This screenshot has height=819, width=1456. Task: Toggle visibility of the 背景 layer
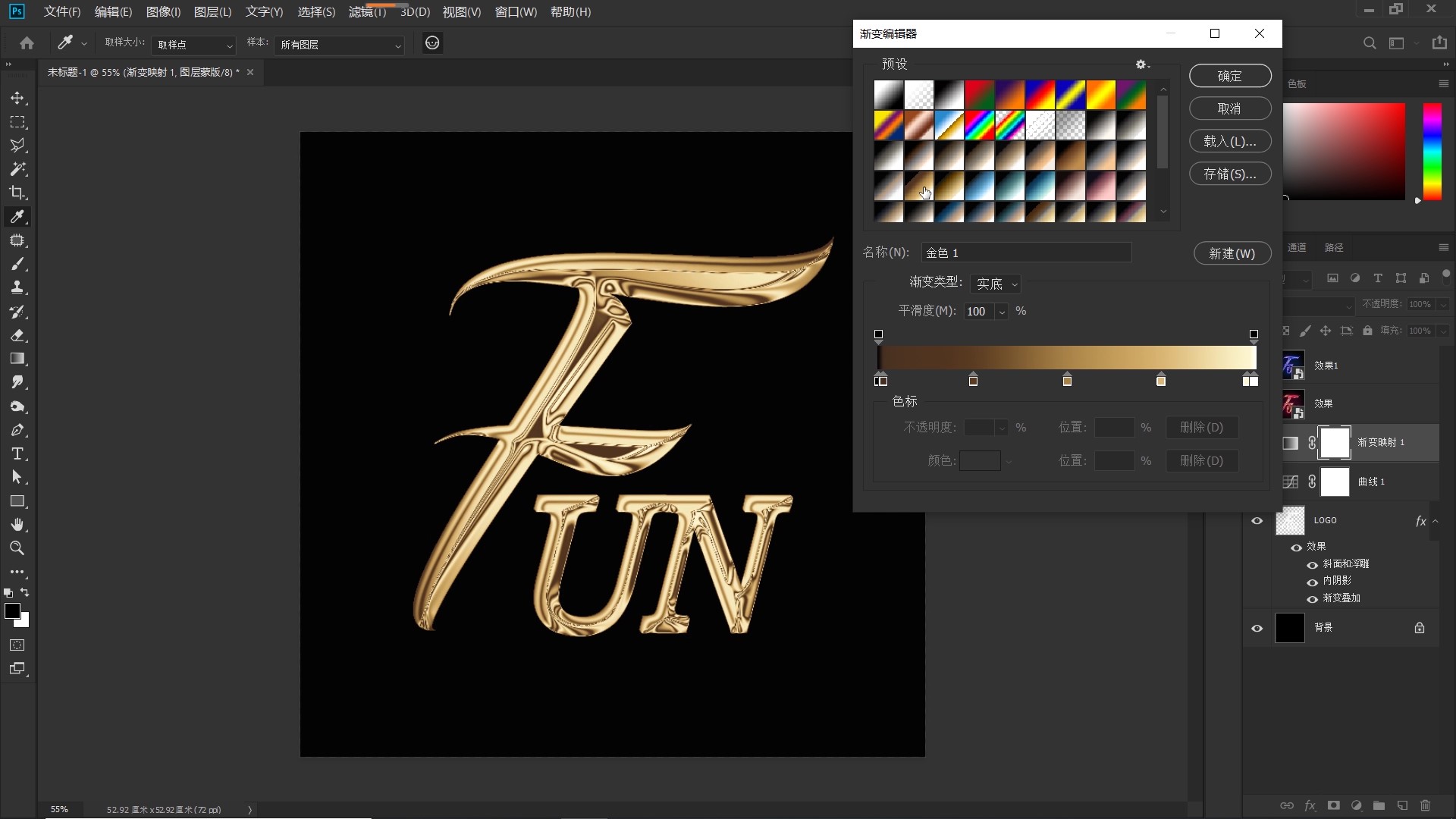pos(1257,628)
